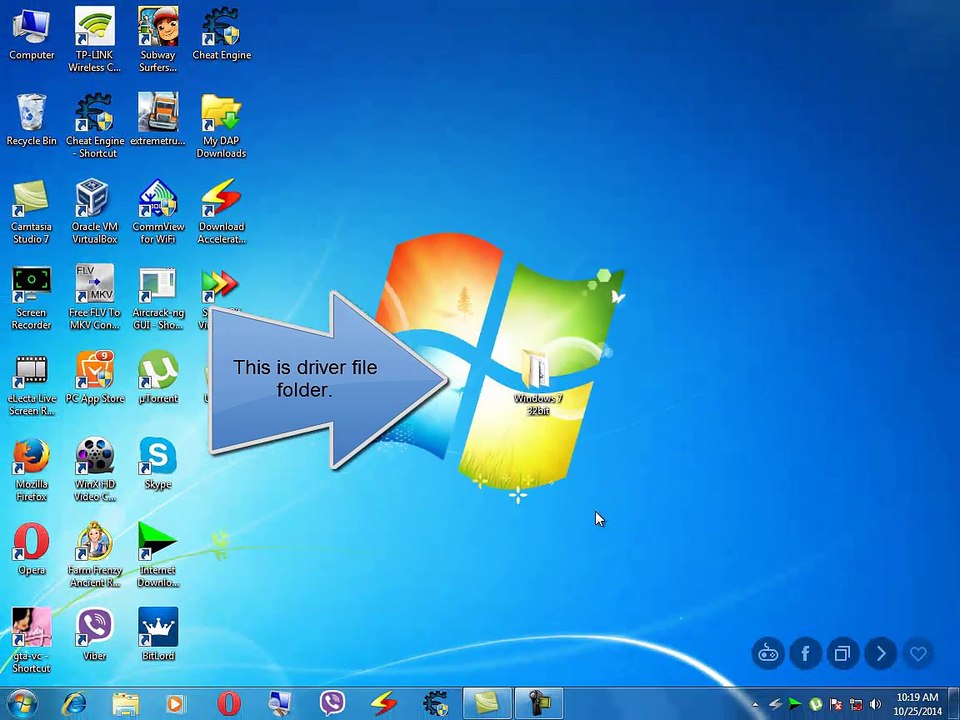Select the Skype desktop shortcut

point(158,463)
